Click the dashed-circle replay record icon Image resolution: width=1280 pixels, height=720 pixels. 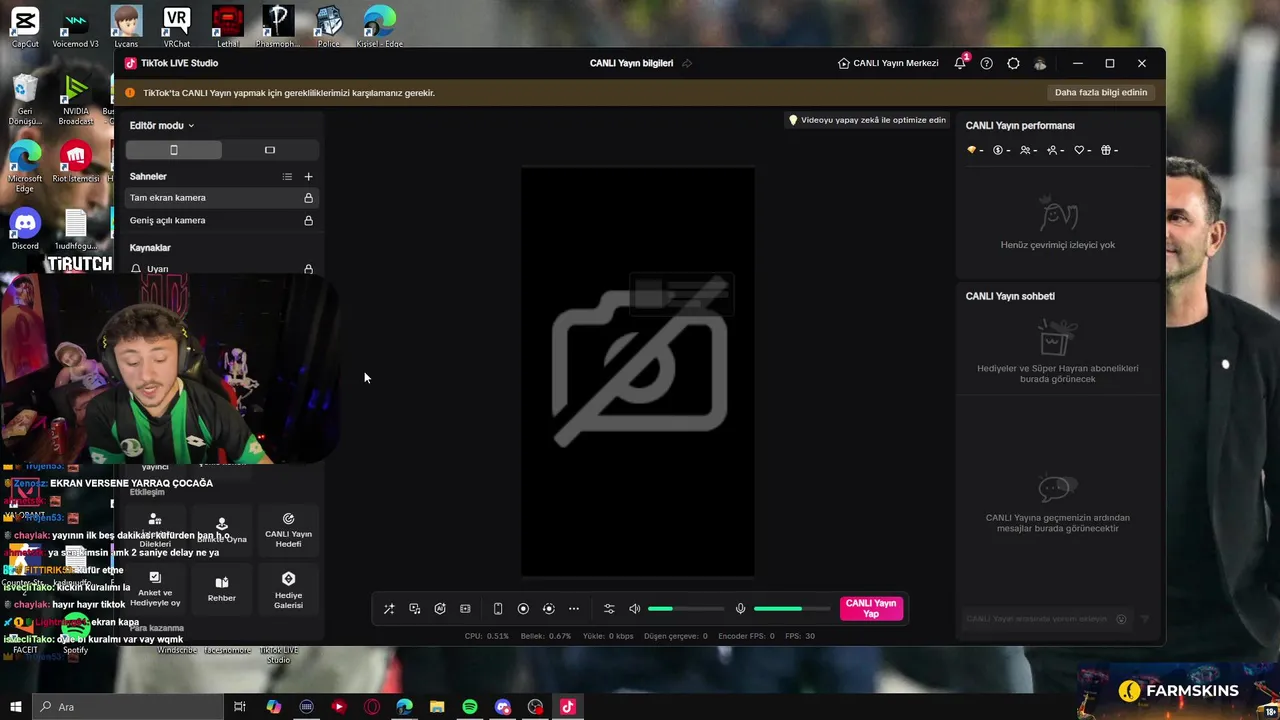(x=548, y=609)
